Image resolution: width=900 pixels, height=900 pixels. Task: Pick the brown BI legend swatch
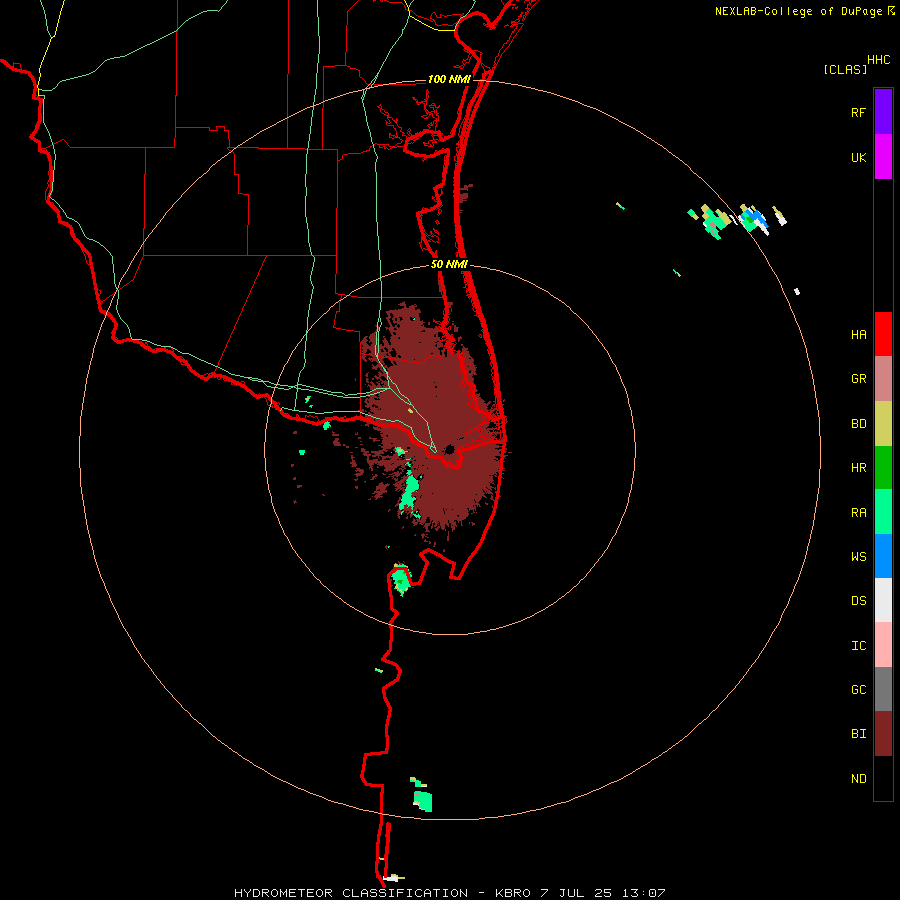click(883, 734)
